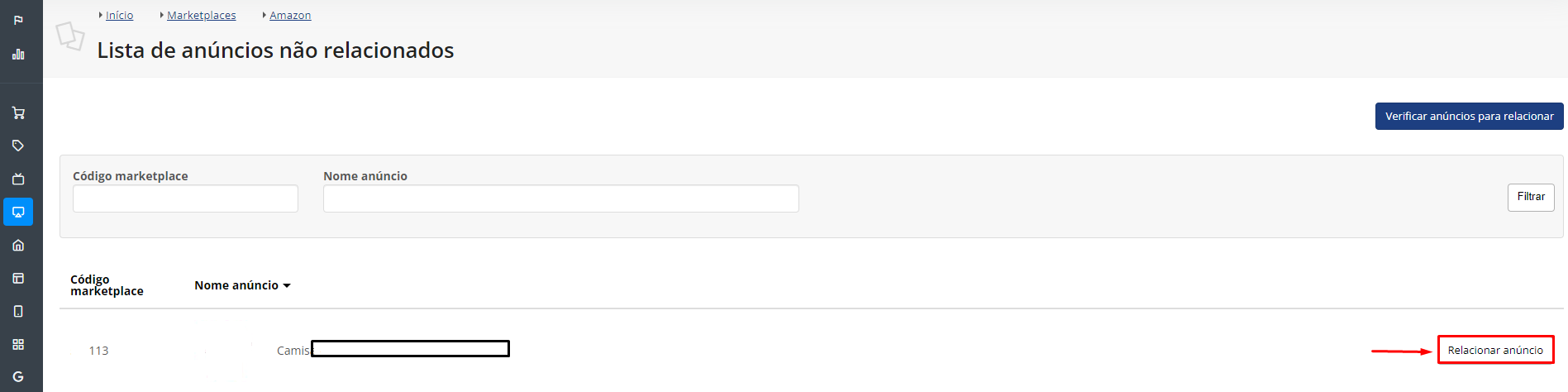Screen dimensions: 1568x392
Task: Select the highlighted monitor sidebar icon
Action: point(18,212)
